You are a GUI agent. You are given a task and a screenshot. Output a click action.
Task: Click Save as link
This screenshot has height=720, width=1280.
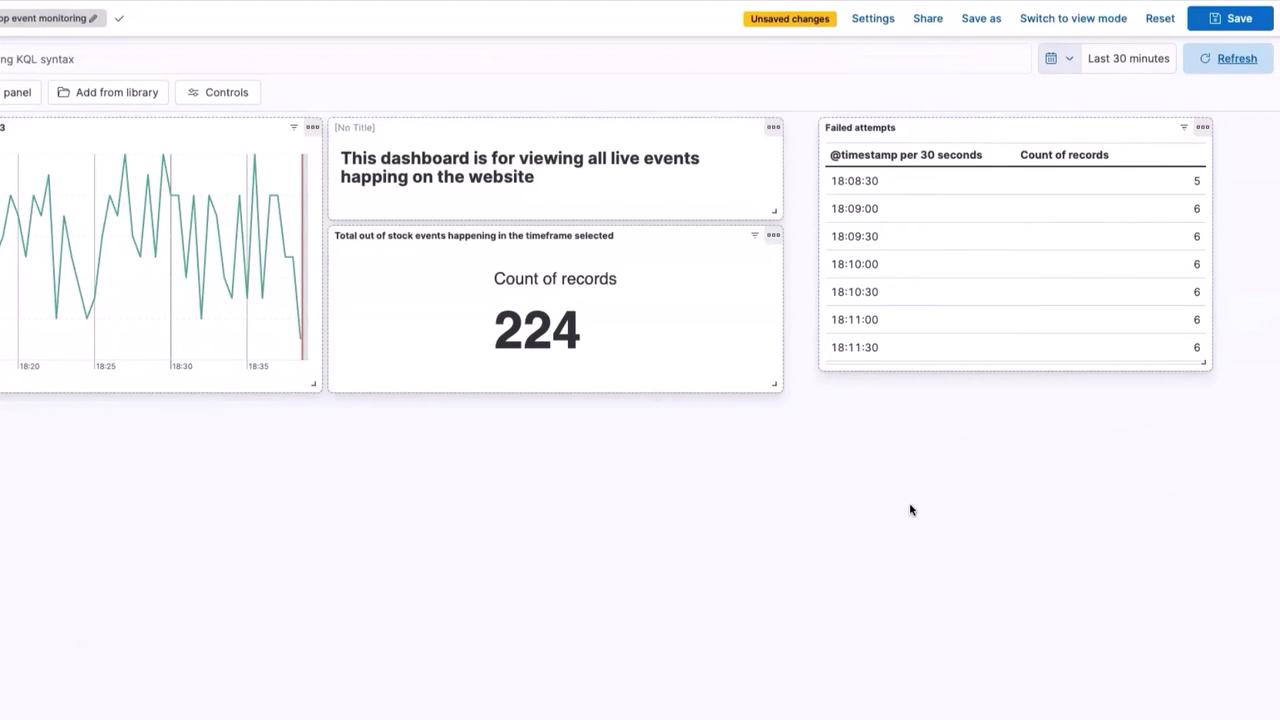(x=981, y=18)
